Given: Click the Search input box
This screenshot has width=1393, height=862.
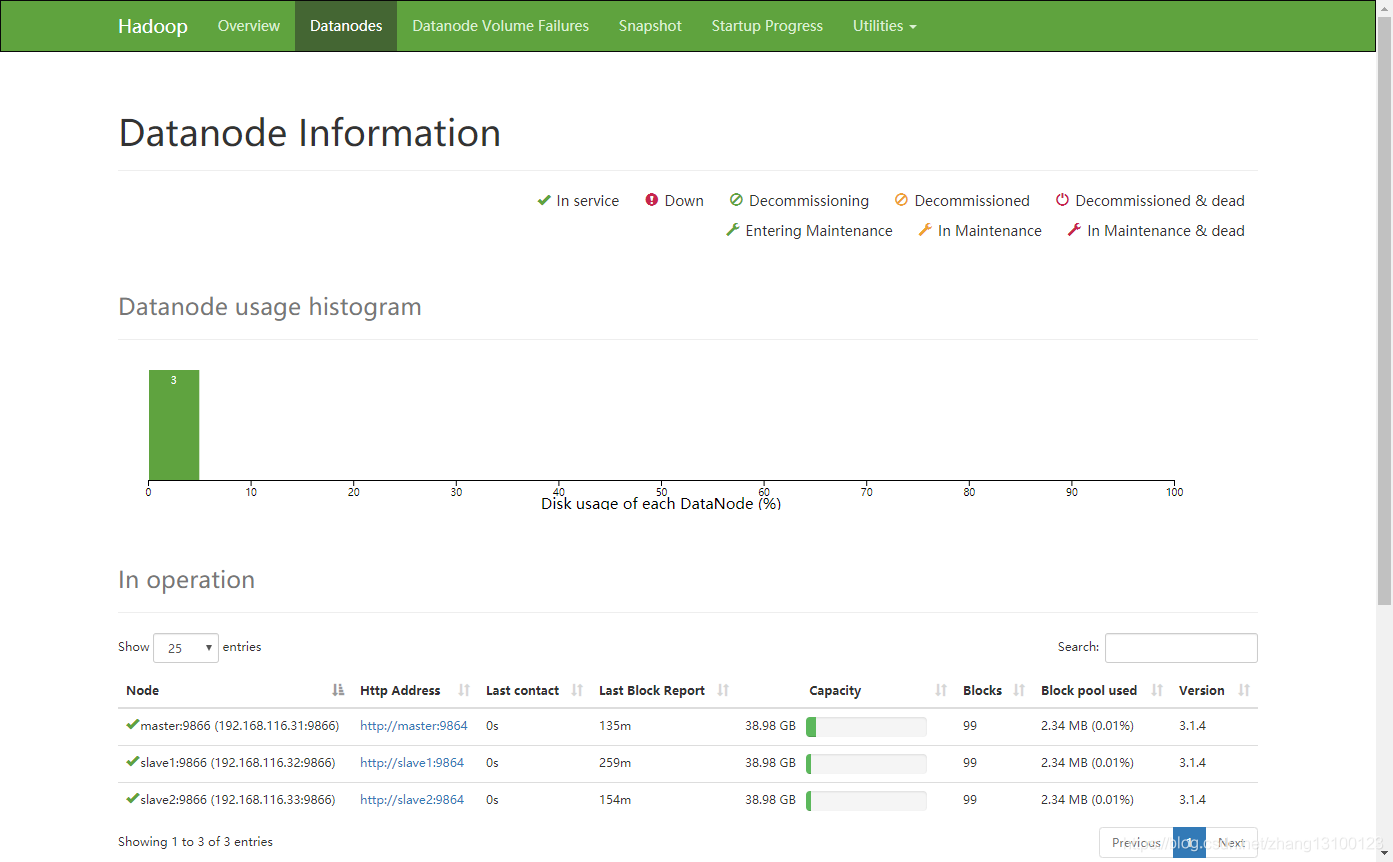Looking at the screenshot, I should pos(1181,647).
